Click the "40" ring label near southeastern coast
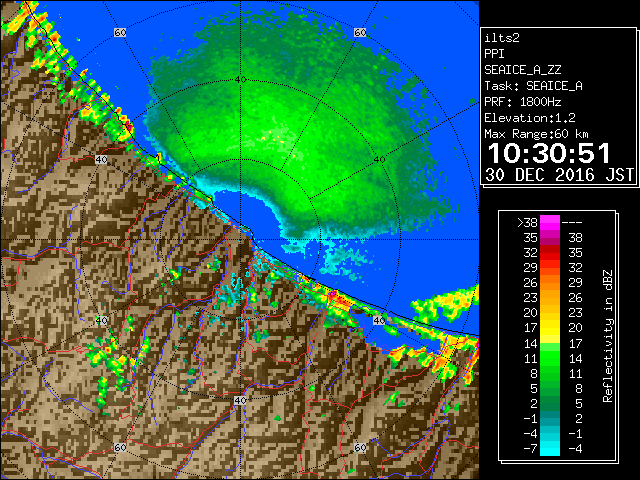This screenshot has height=480, width=640. 379,320
